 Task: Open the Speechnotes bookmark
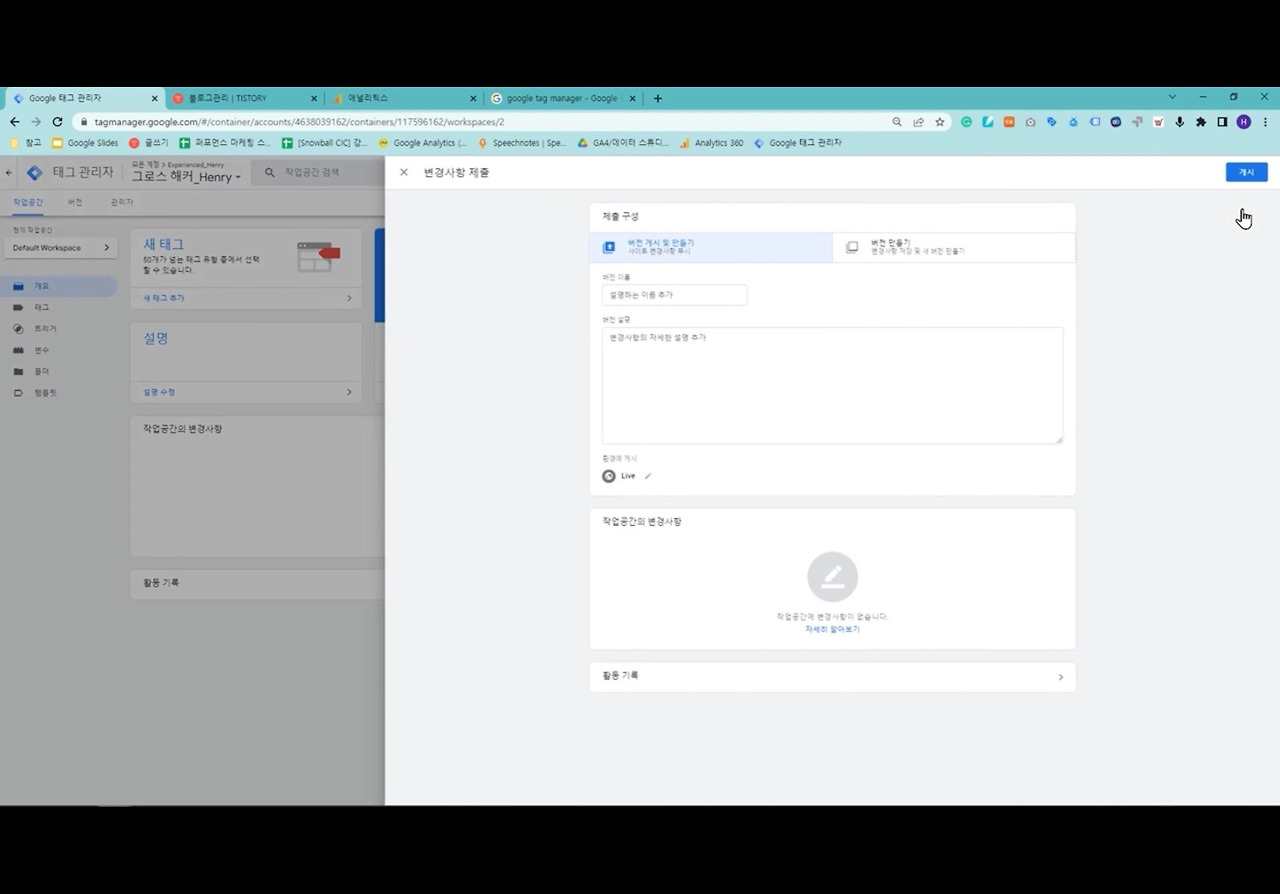[522, 143]
